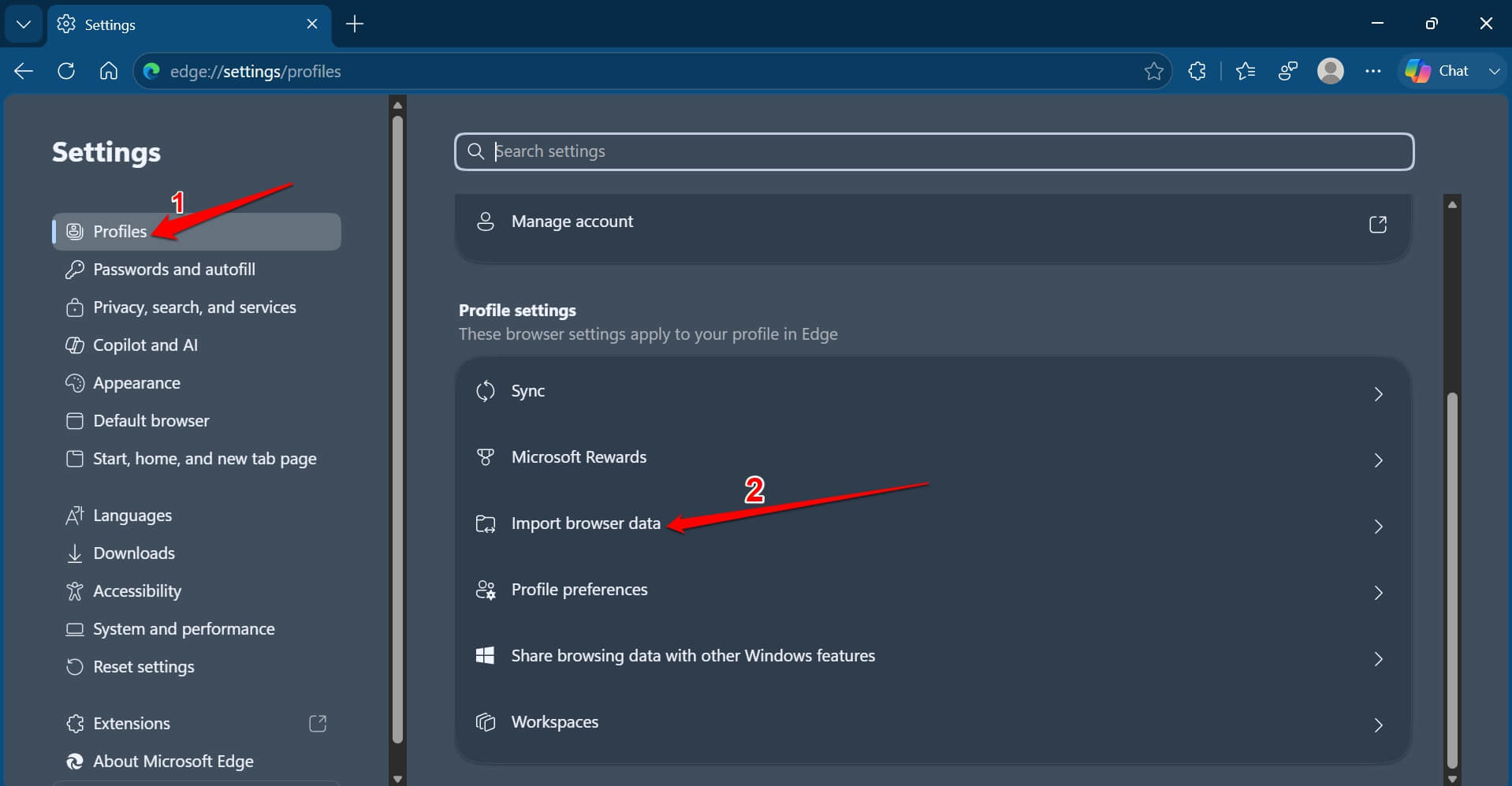1512x786 pixels.
Task: Click the Edge logo in the address bar
Action: click(x=151, y=71)
